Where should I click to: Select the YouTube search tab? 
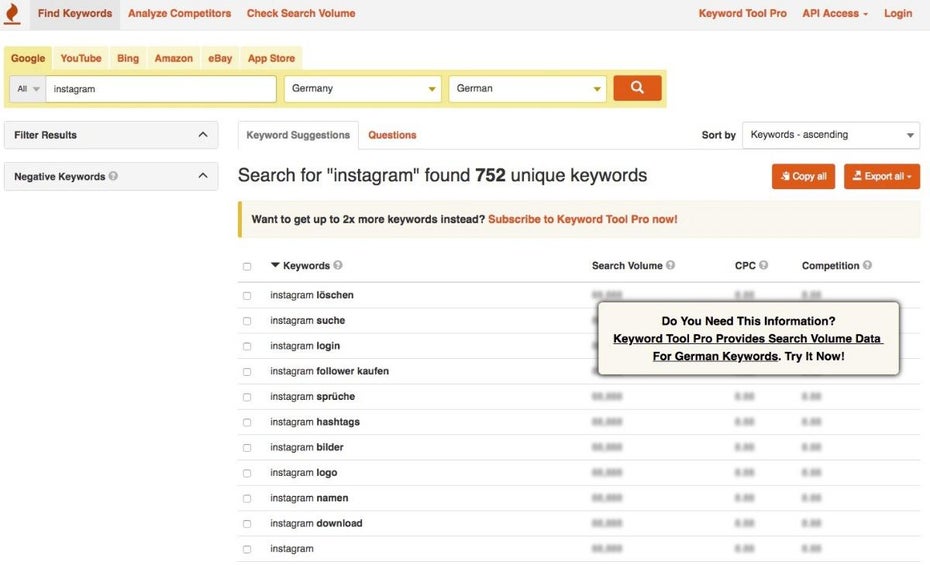click(x=81, y=59)
